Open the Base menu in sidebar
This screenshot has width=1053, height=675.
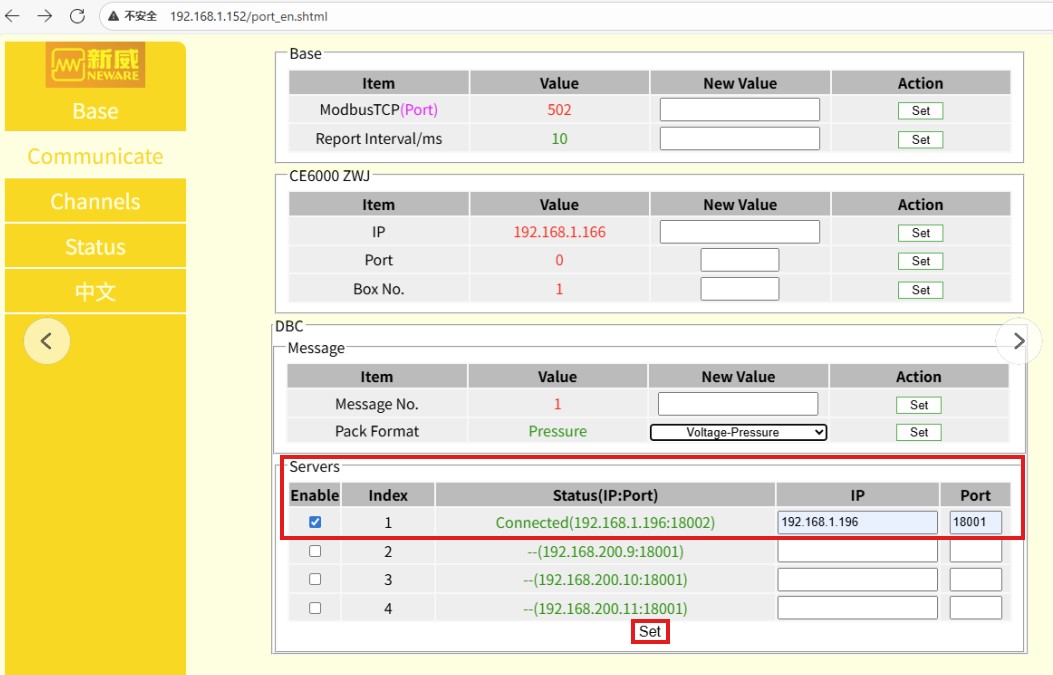tap(95, 111)
